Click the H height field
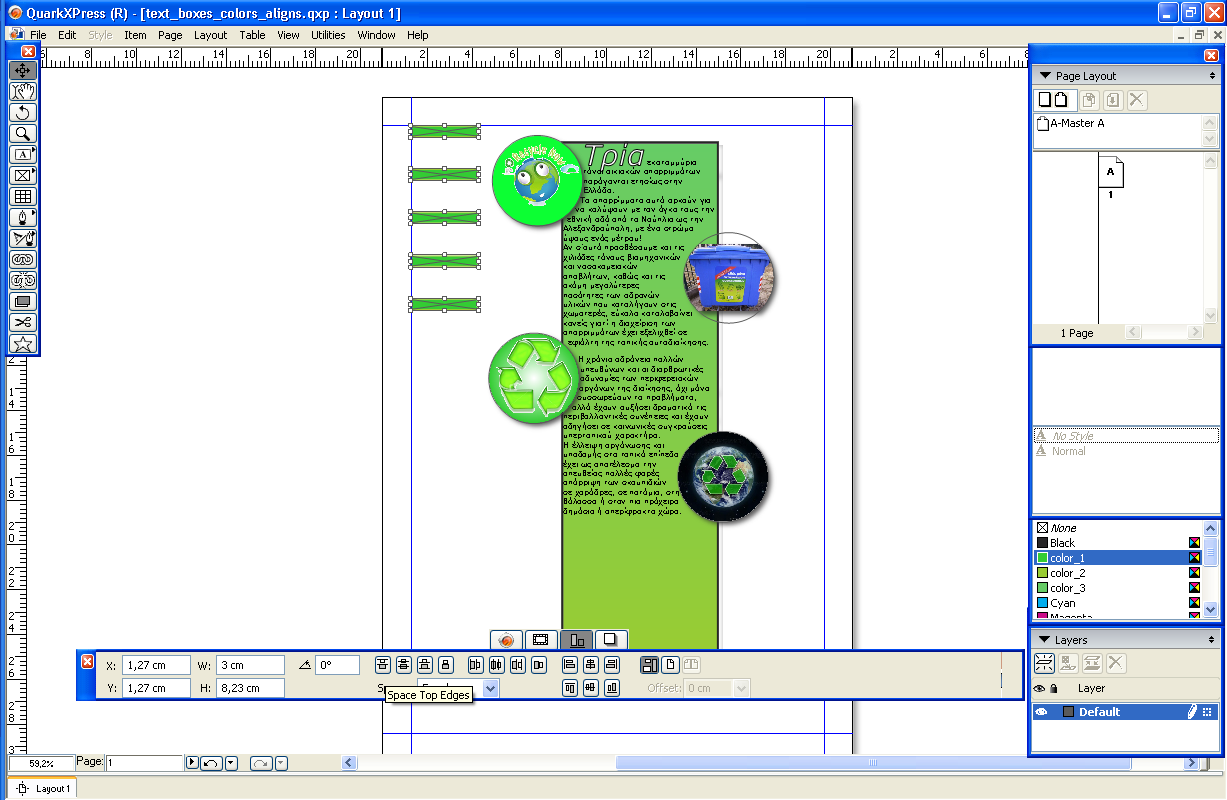The width and height of the screenshot is (1227, 800). coord(250,688)
